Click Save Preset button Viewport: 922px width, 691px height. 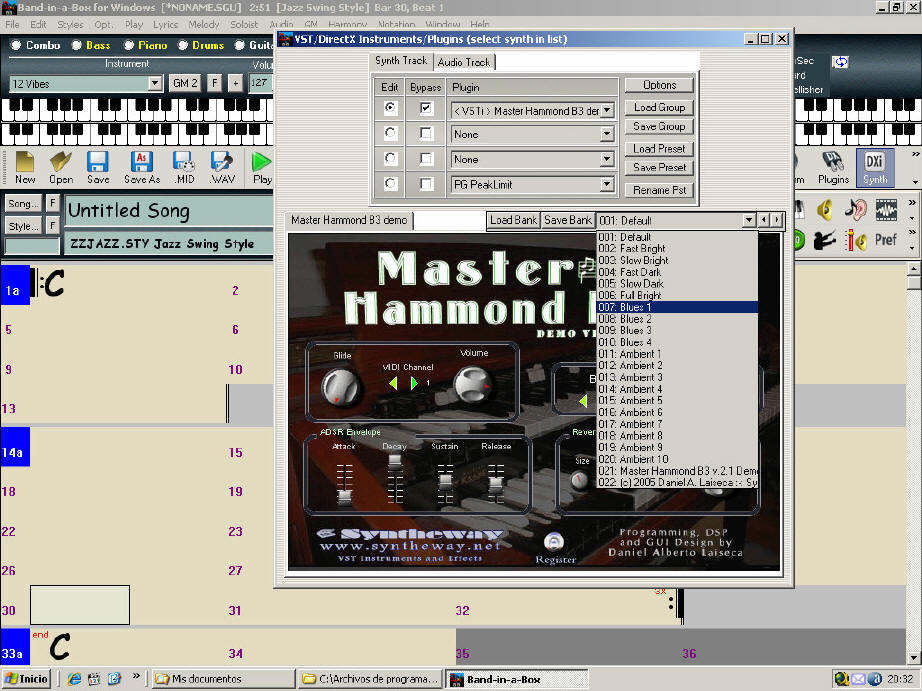click(x=659, y=168)
